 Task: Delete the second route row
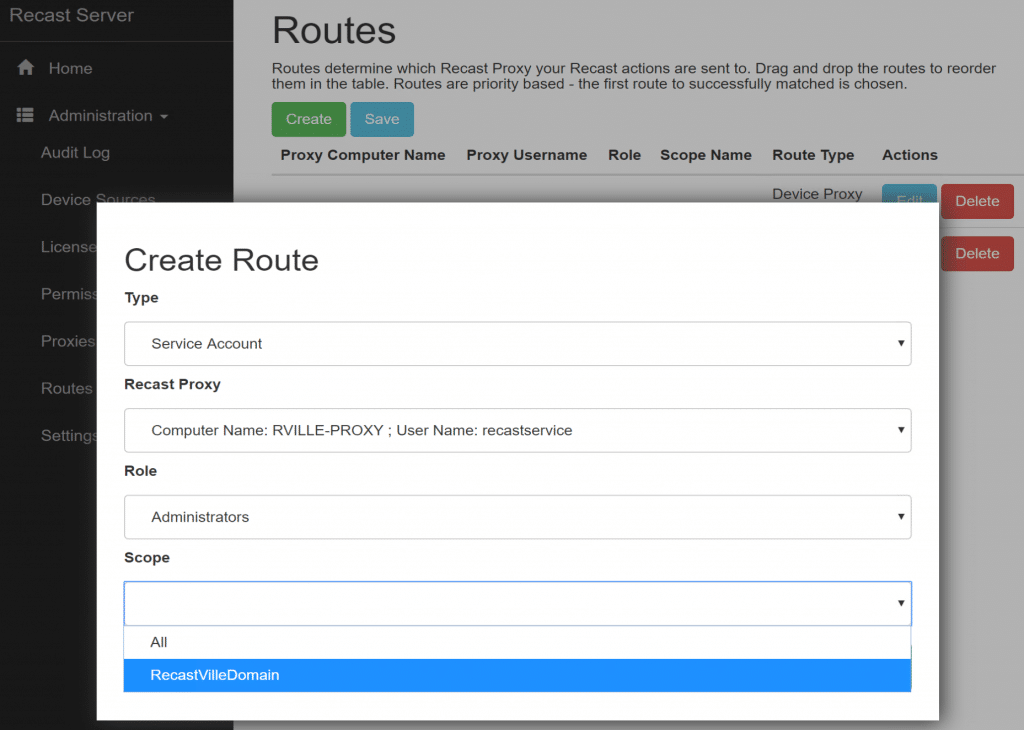(976, 253)
